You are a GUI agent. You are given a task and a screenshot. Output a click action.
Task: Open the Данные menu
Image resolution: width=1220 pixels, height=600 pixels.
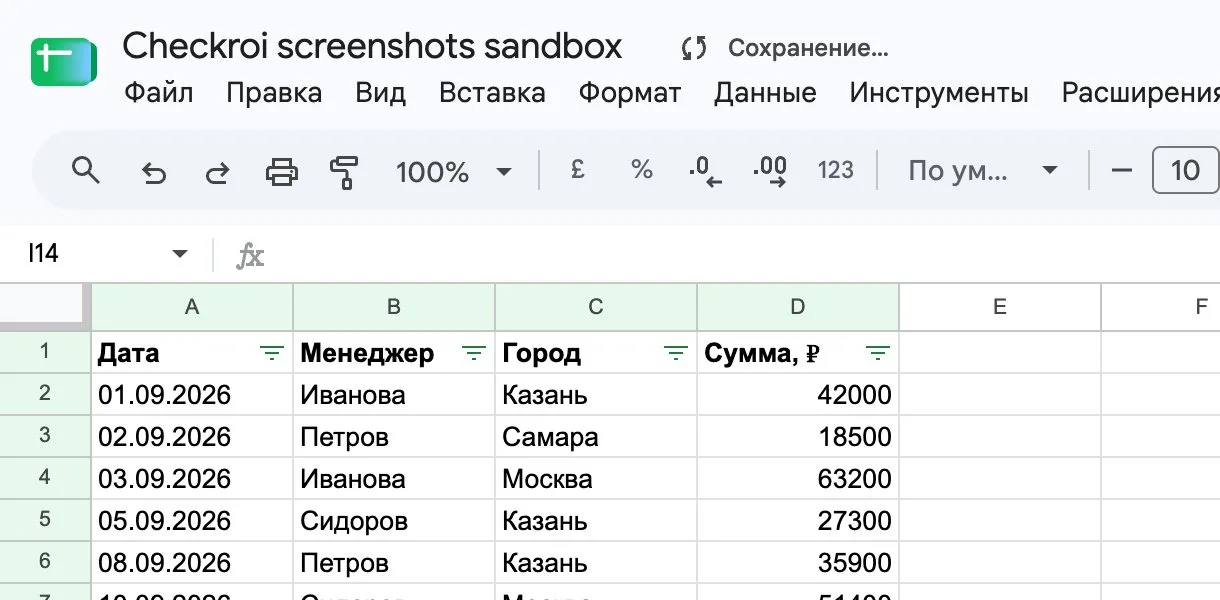[x=765, y=94]
